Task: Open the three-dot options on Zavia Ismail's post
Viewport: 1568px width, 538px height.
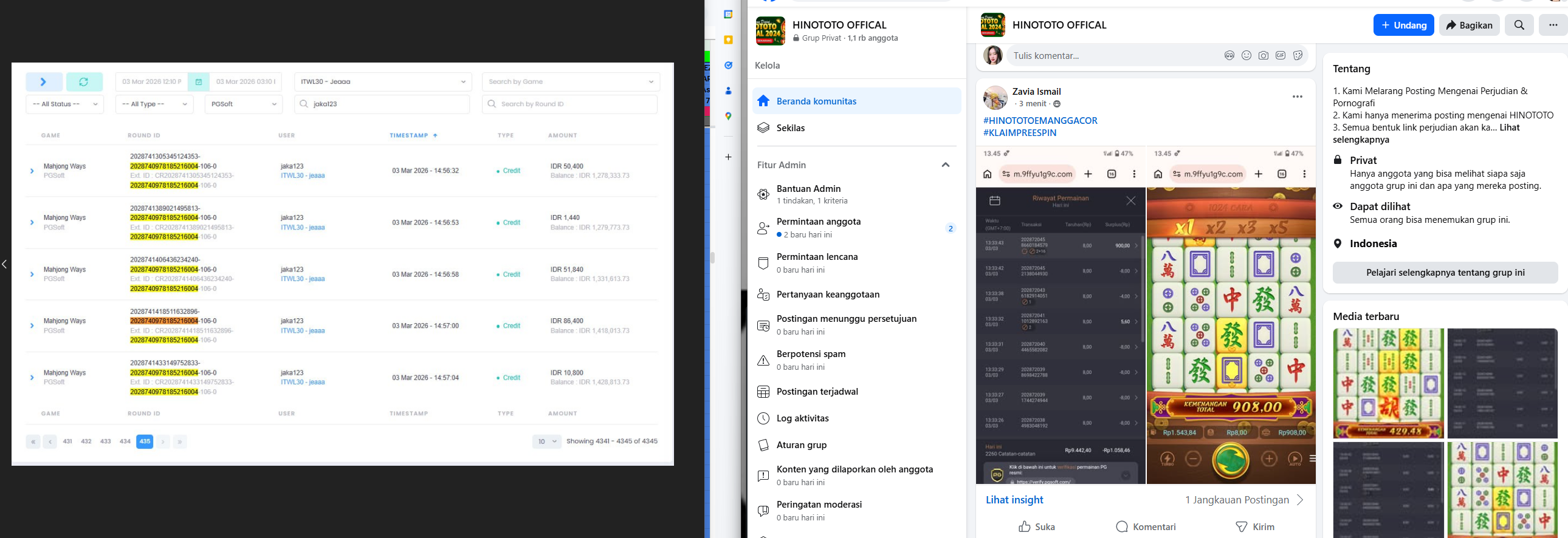Action: pos(1297,97)
